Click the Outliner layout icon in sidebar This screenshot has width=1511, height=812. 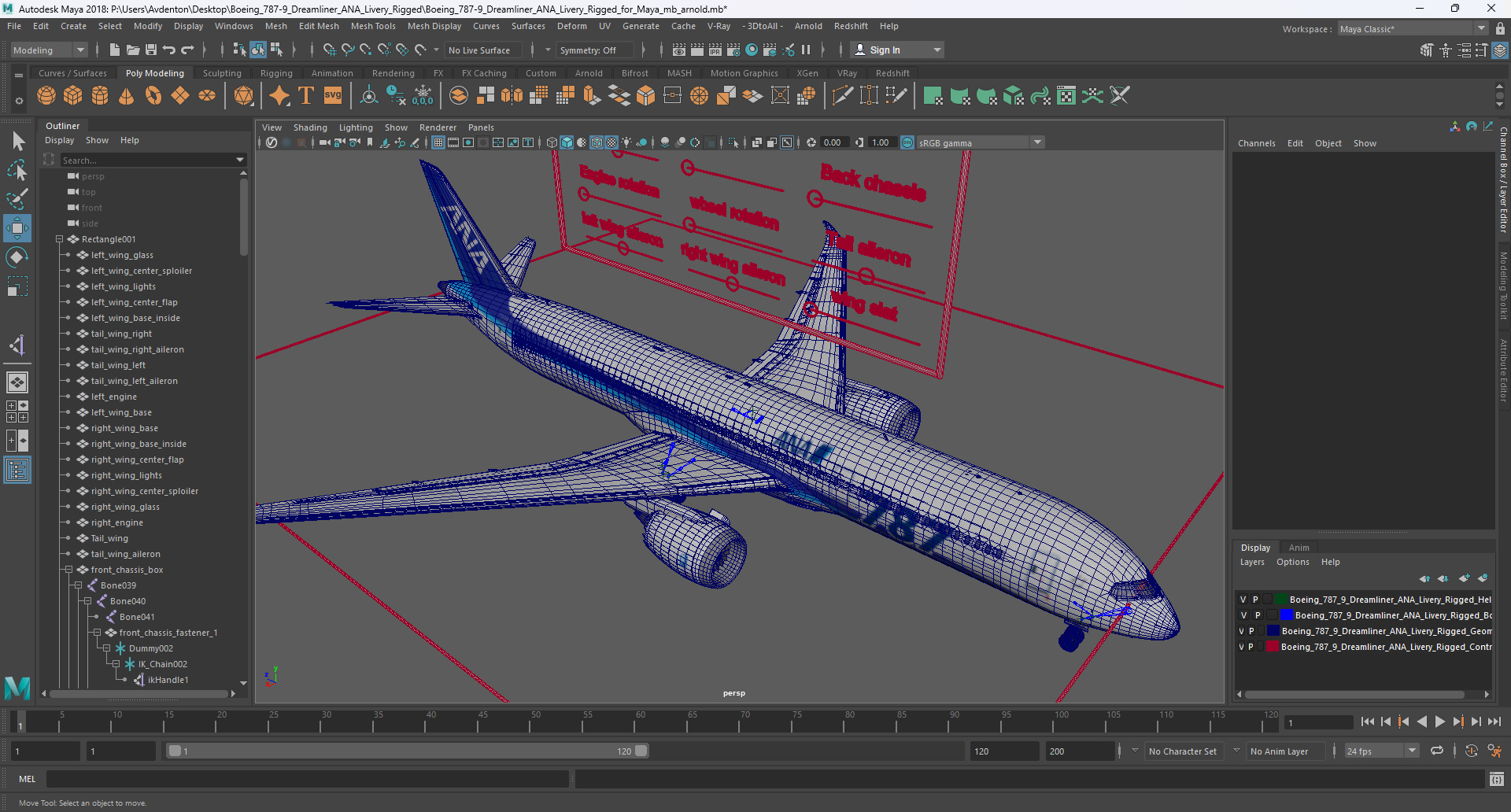pyautogui.click(x=17, y=471)
